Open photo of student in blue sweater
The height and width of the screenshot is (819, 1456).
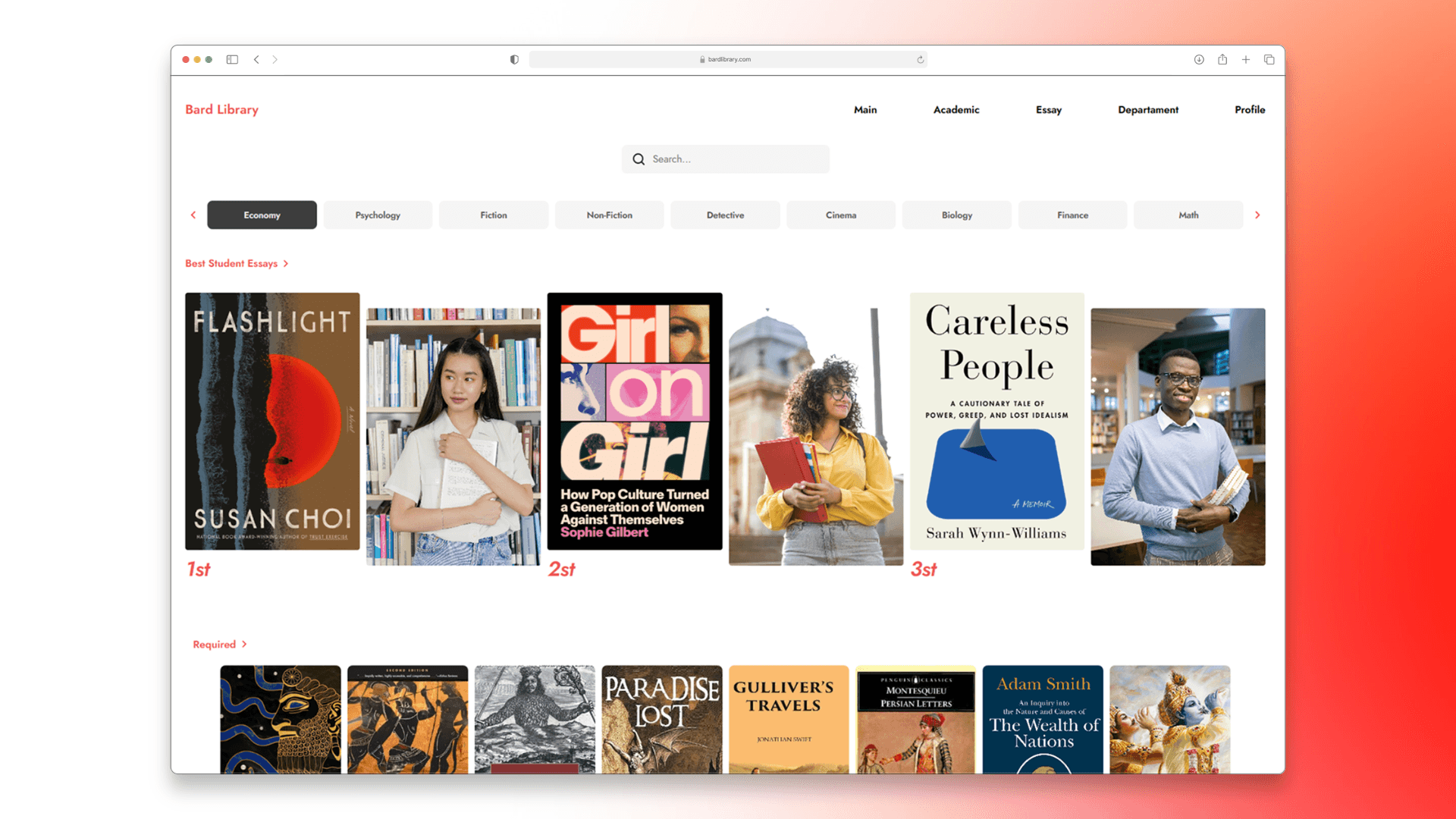pos(1178,437)
